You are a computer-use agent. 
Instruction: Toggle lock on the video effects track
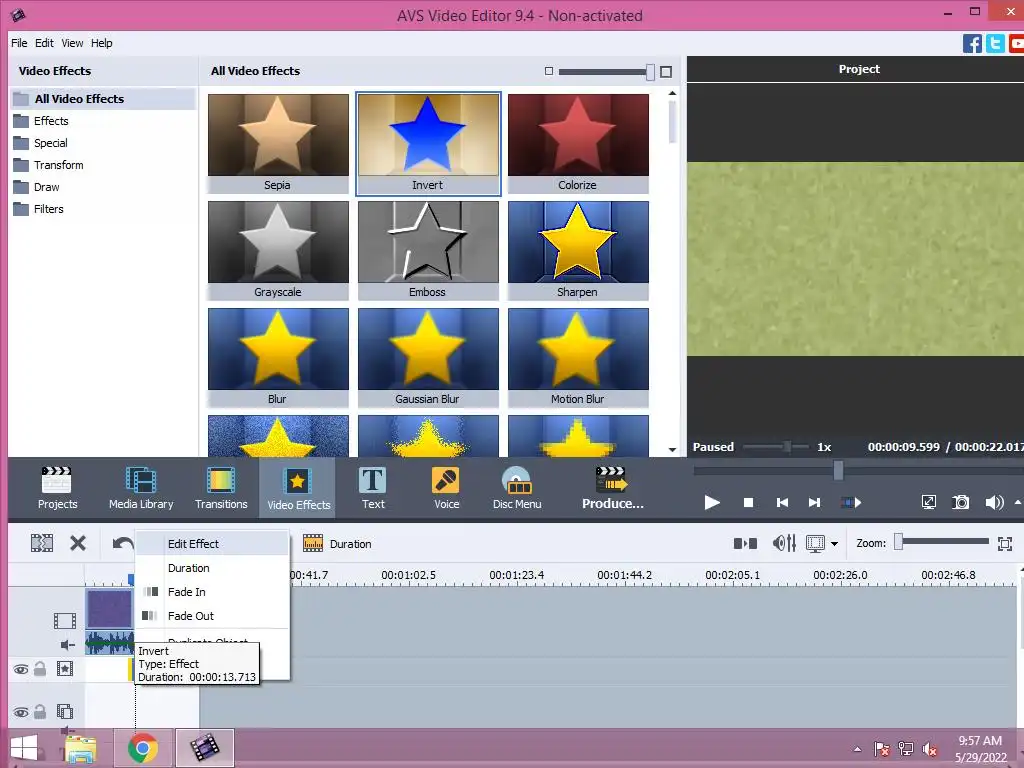tap(40, 669)
